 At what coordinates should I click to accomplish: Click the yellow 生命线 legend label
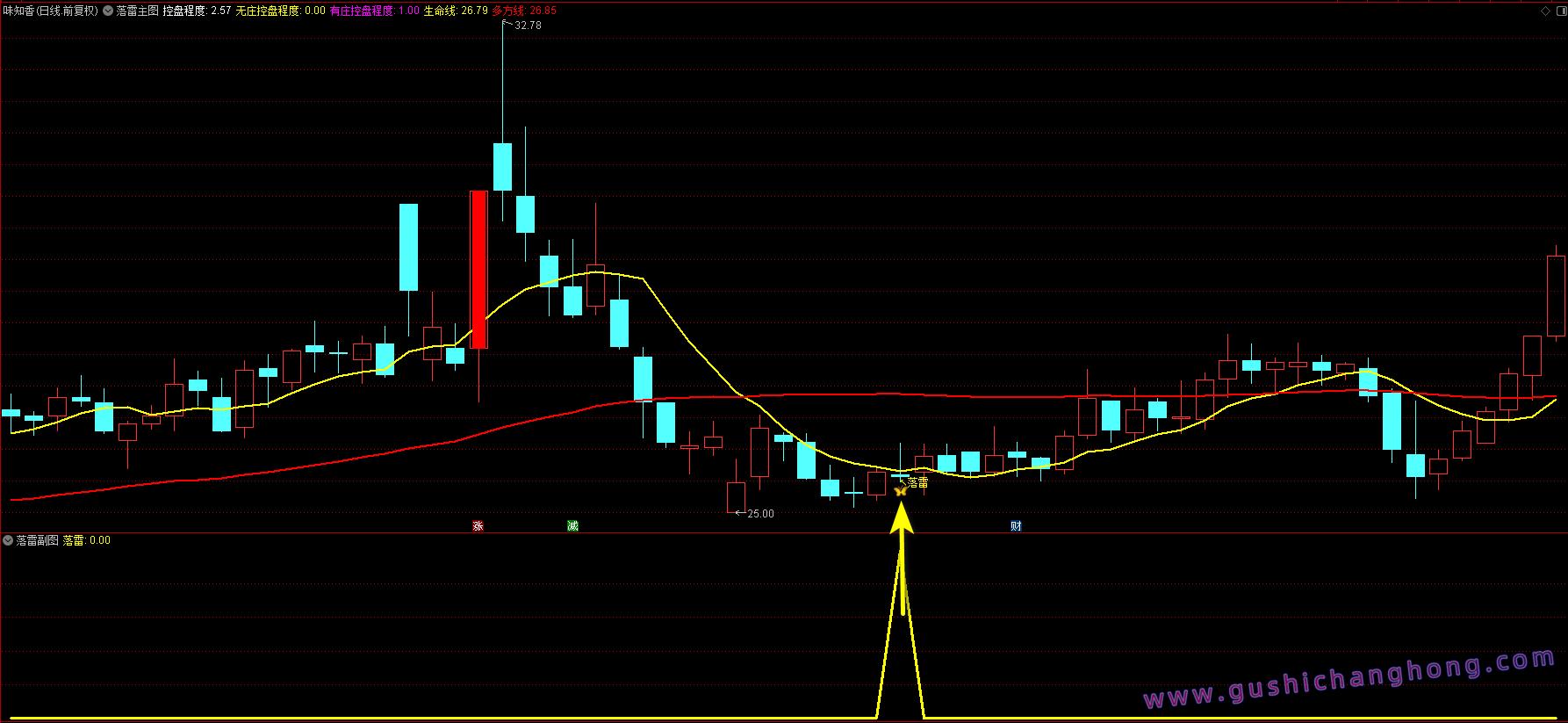pyautogui.click(x=440, y=11)
